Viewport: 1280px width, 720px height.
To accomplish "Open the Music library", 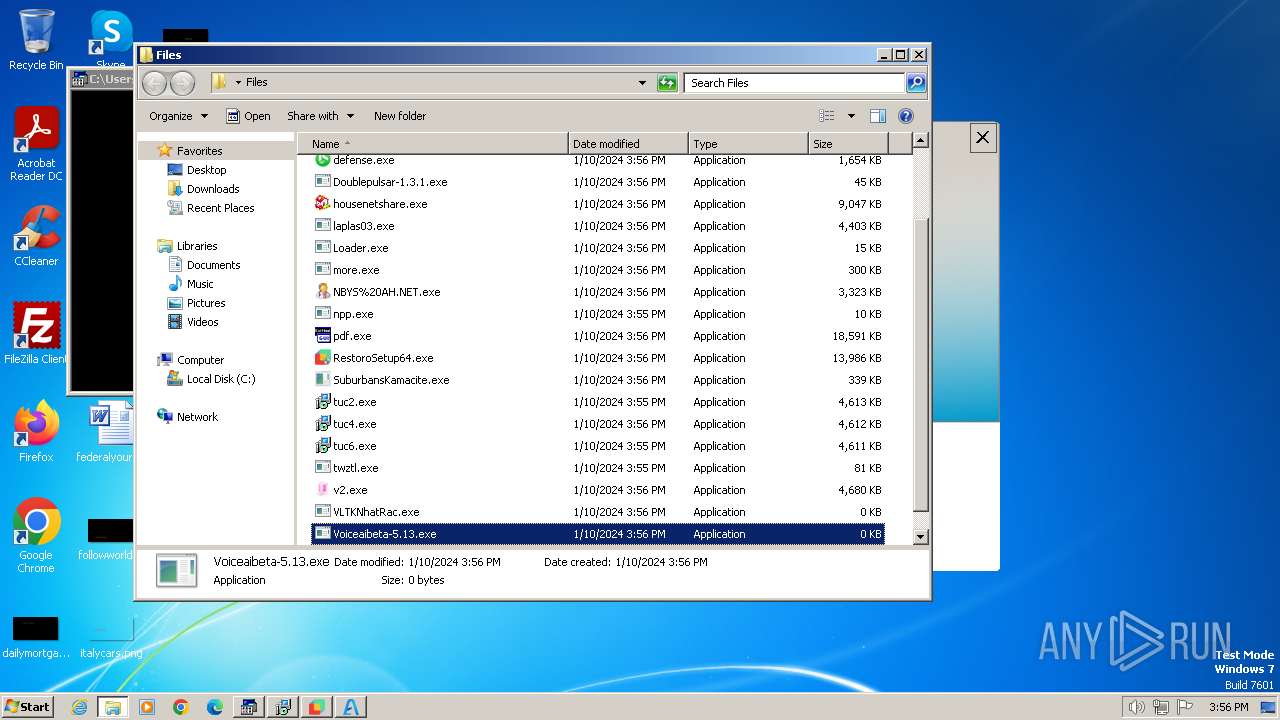I will 199,284.
